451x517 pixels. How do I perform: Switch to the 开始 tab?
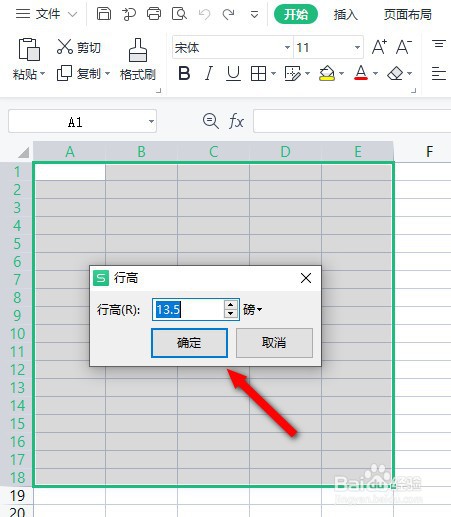(x=296, y=14)
